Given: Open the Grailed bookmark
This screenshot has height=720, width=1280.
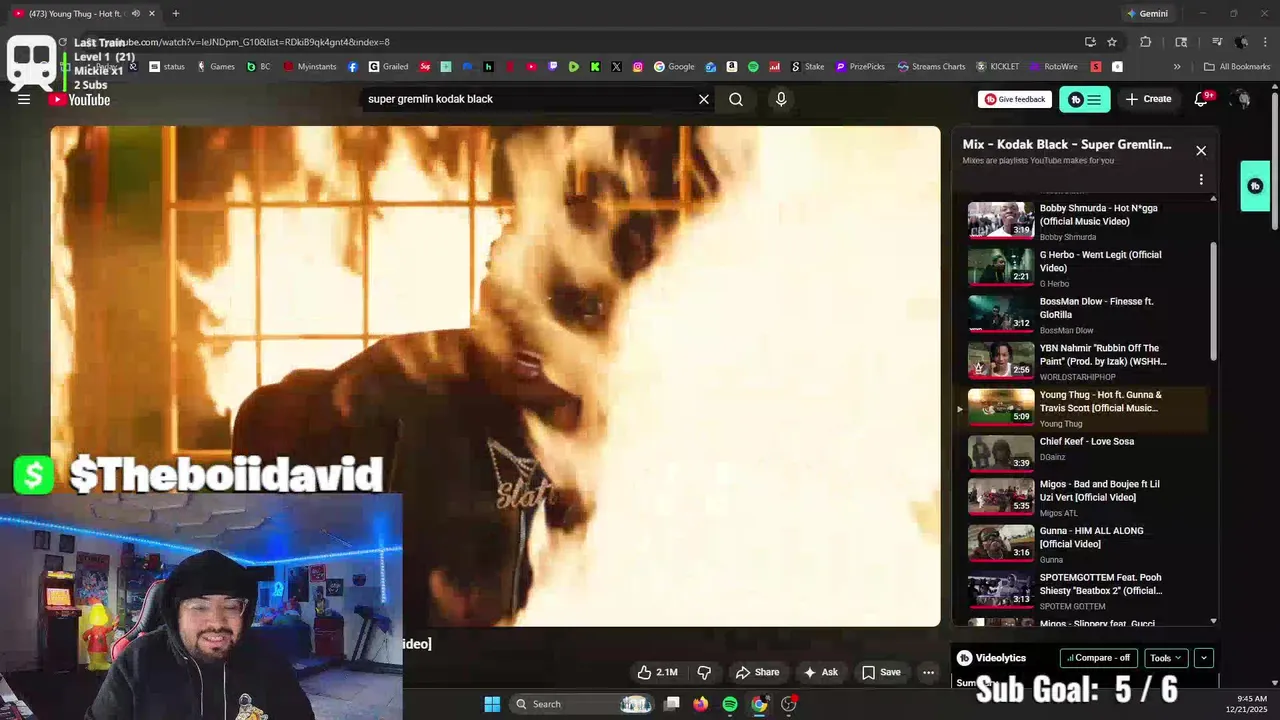Looking at the screenshot, I should [388, 67].
